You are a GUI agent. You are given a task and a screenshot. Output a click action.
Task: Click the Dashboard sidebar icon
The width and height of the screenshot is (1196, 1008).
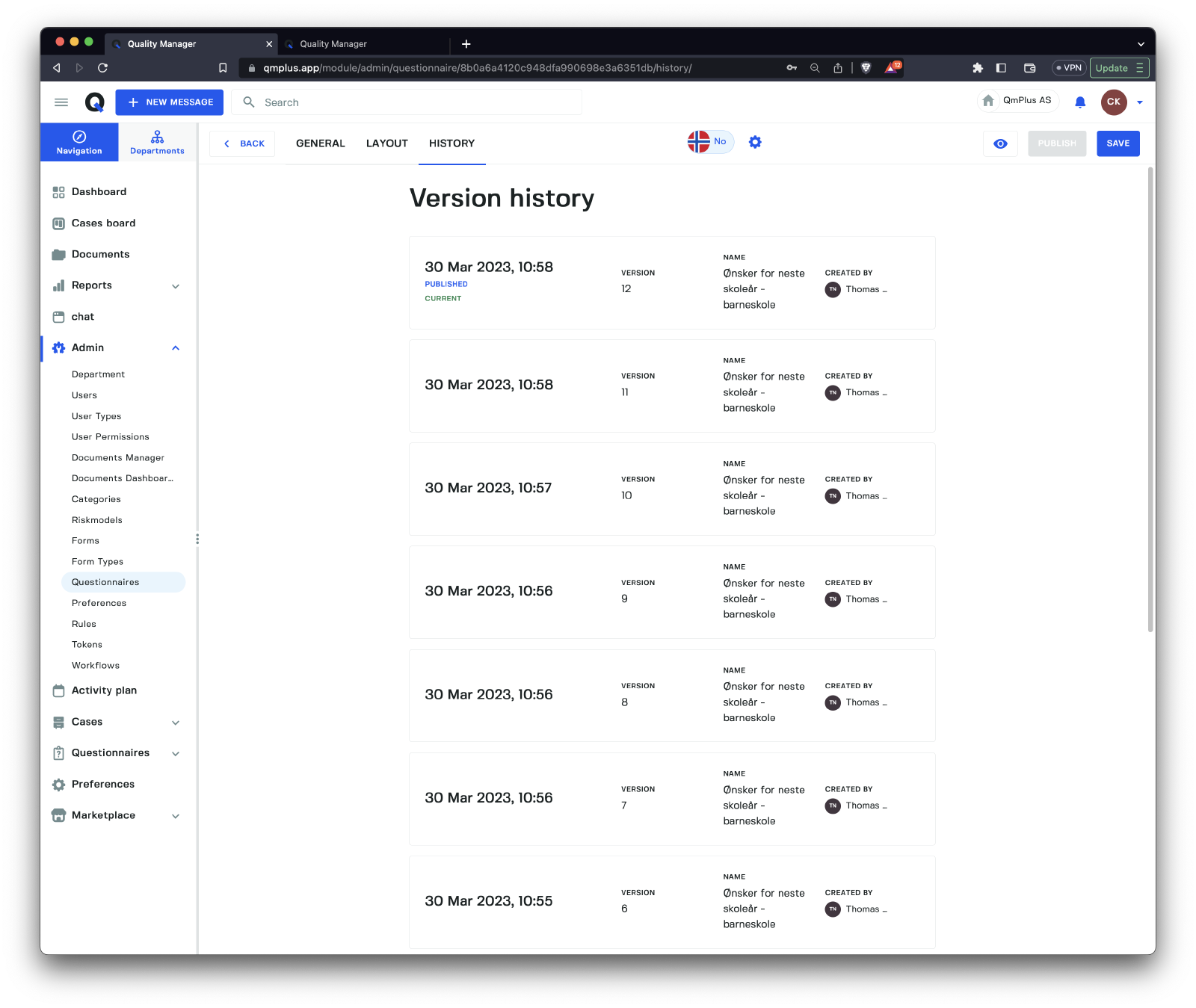tap(58, 192)
